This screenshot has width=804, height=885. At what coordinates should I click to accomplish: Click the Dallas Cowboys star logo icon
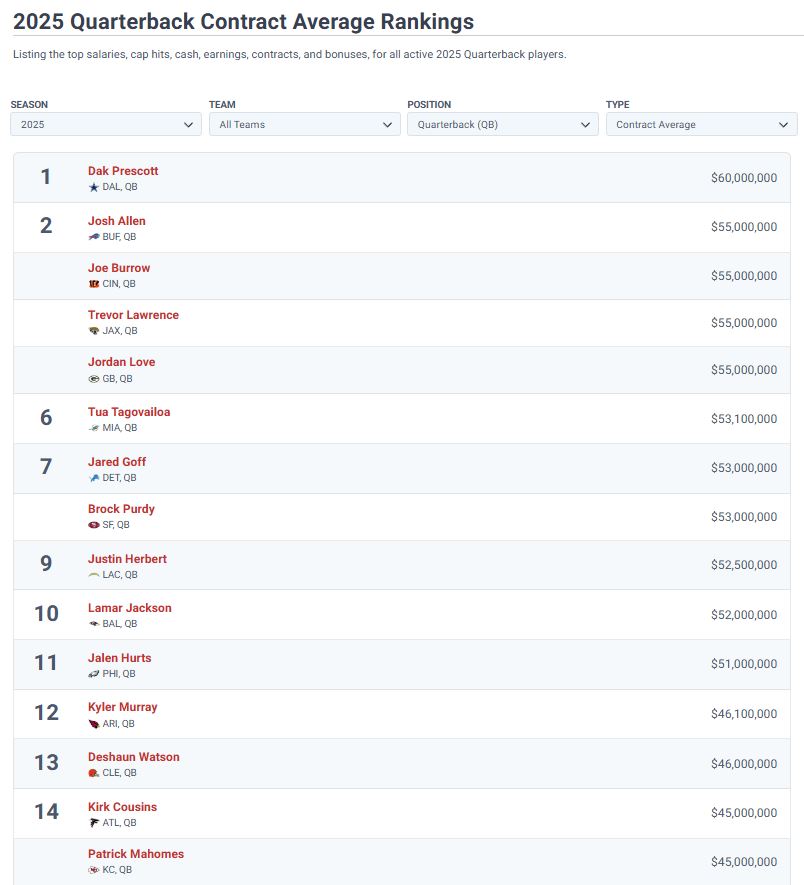[94, 187]
